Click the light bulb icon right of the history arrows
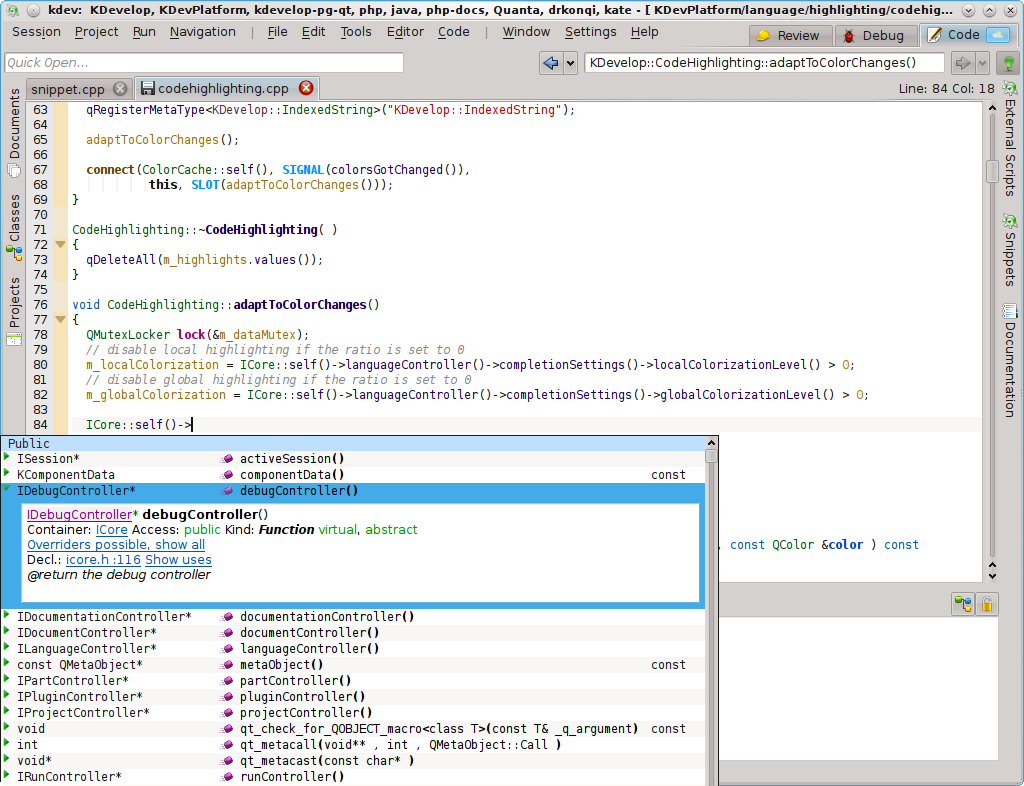Screen dimensions: 1024x786 (x=1009, y=63)
